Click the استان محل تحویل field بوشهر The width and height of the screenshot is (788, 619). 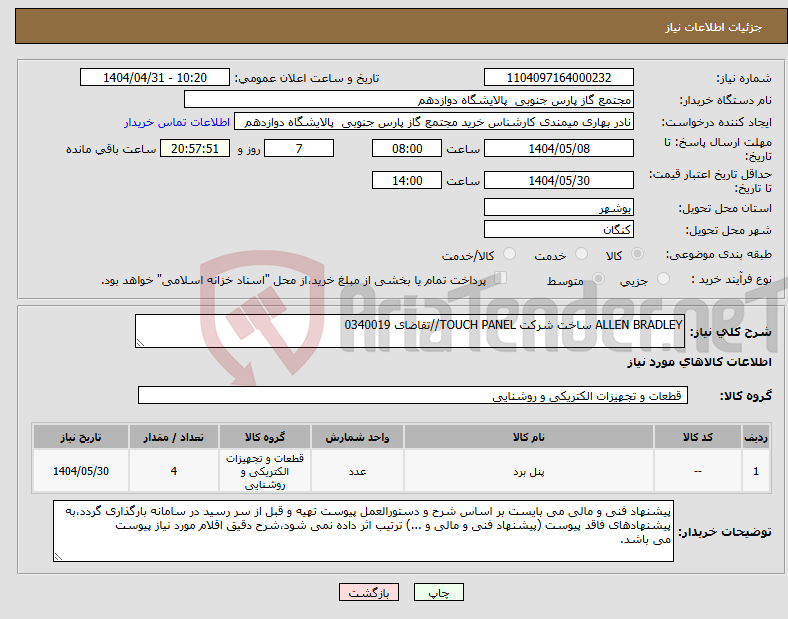pyautogui.click(x=559, y=207)
